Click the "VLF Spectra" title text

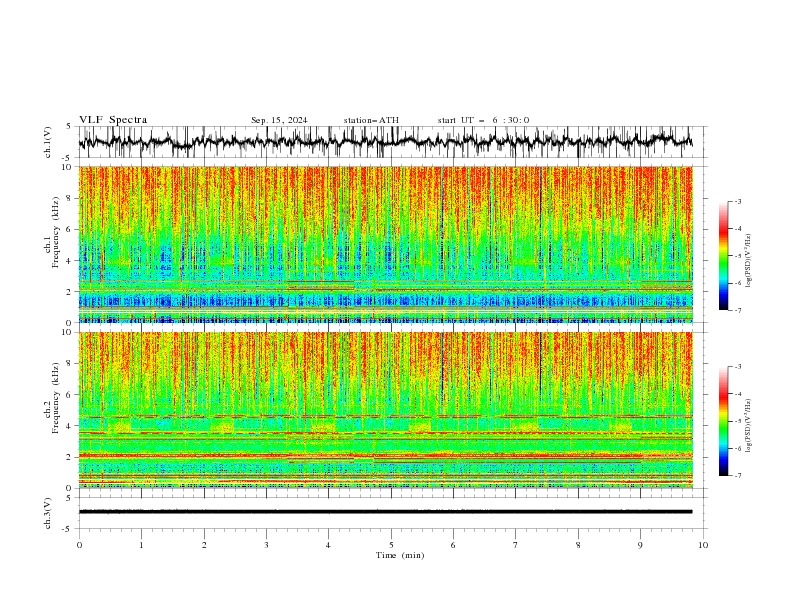pyautogui.click(x=113, y=120)
